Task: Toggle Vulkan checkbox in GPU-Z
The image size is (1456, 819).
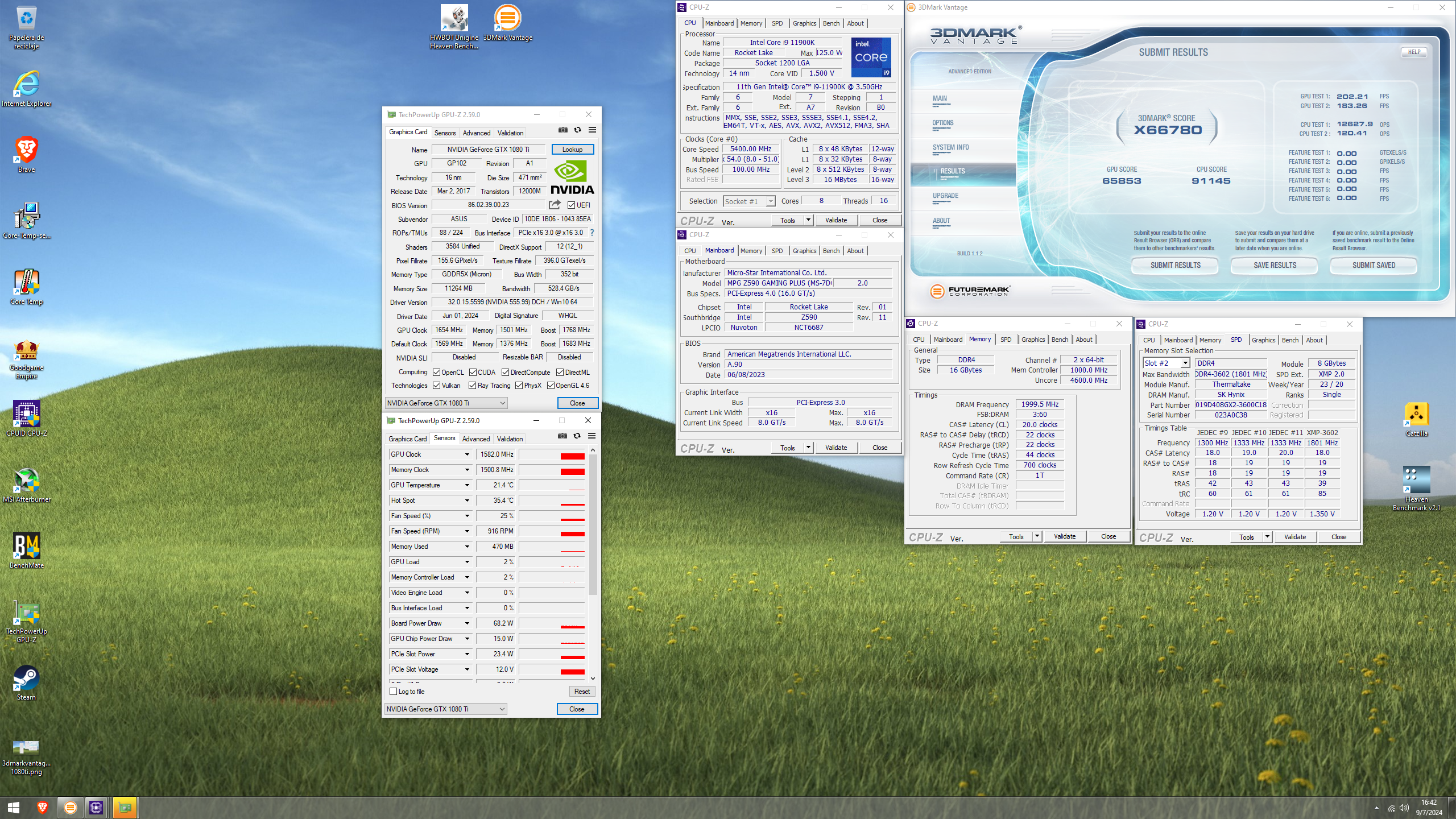Action: point(437,386)
